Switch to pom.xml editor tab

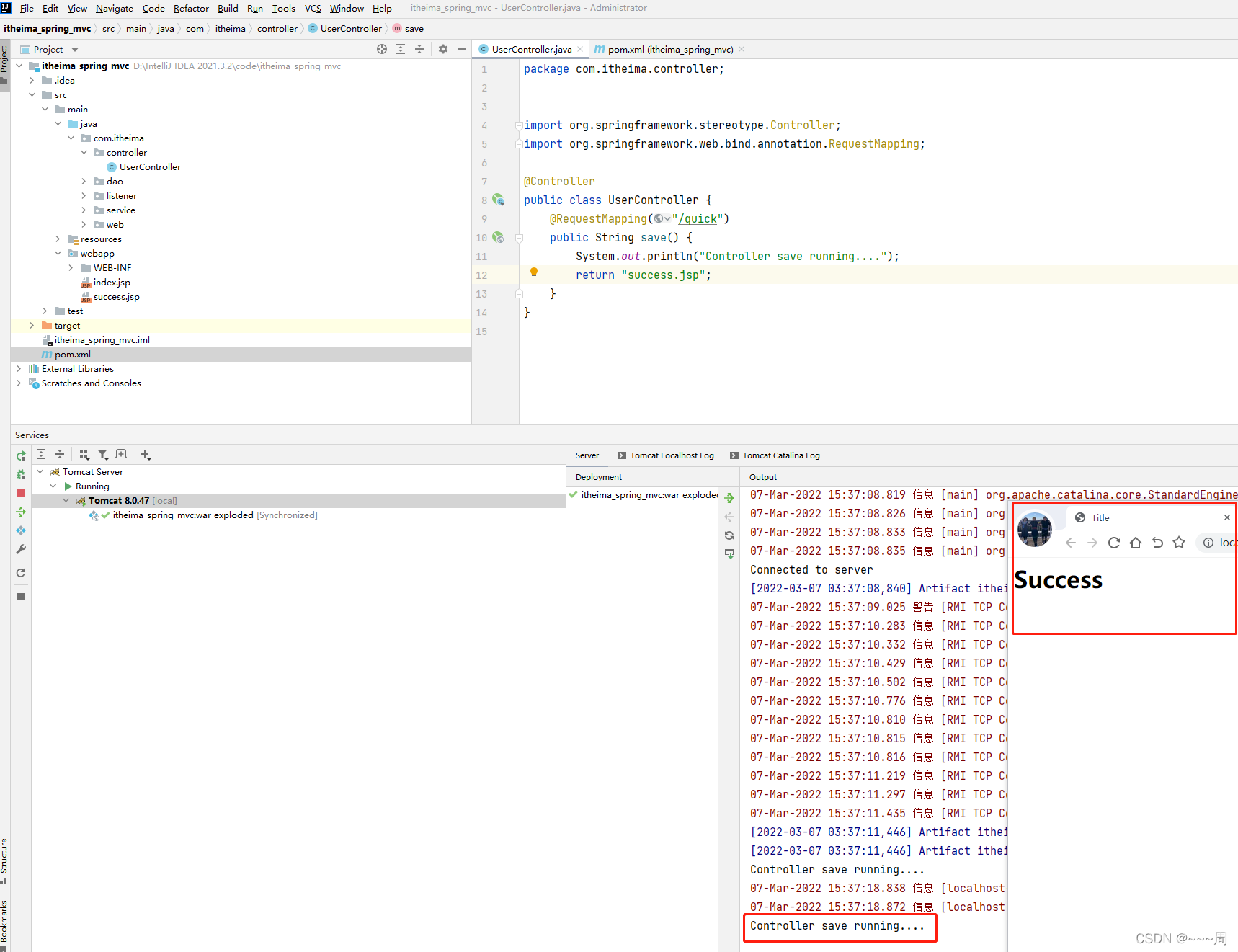coord(670,49)
